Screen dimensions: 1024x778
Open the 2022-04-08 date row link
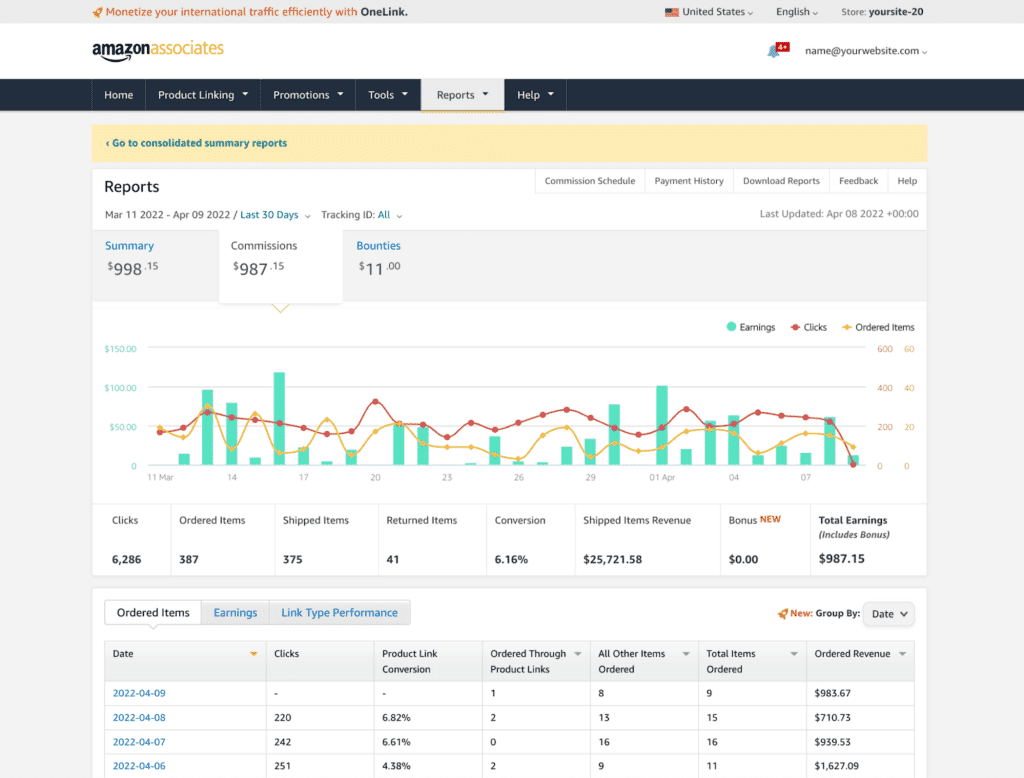(139, 718)
